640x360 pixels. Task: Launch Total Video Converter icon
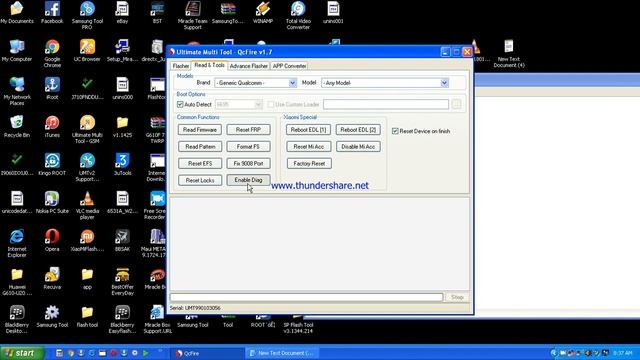(x=298, y=15)
